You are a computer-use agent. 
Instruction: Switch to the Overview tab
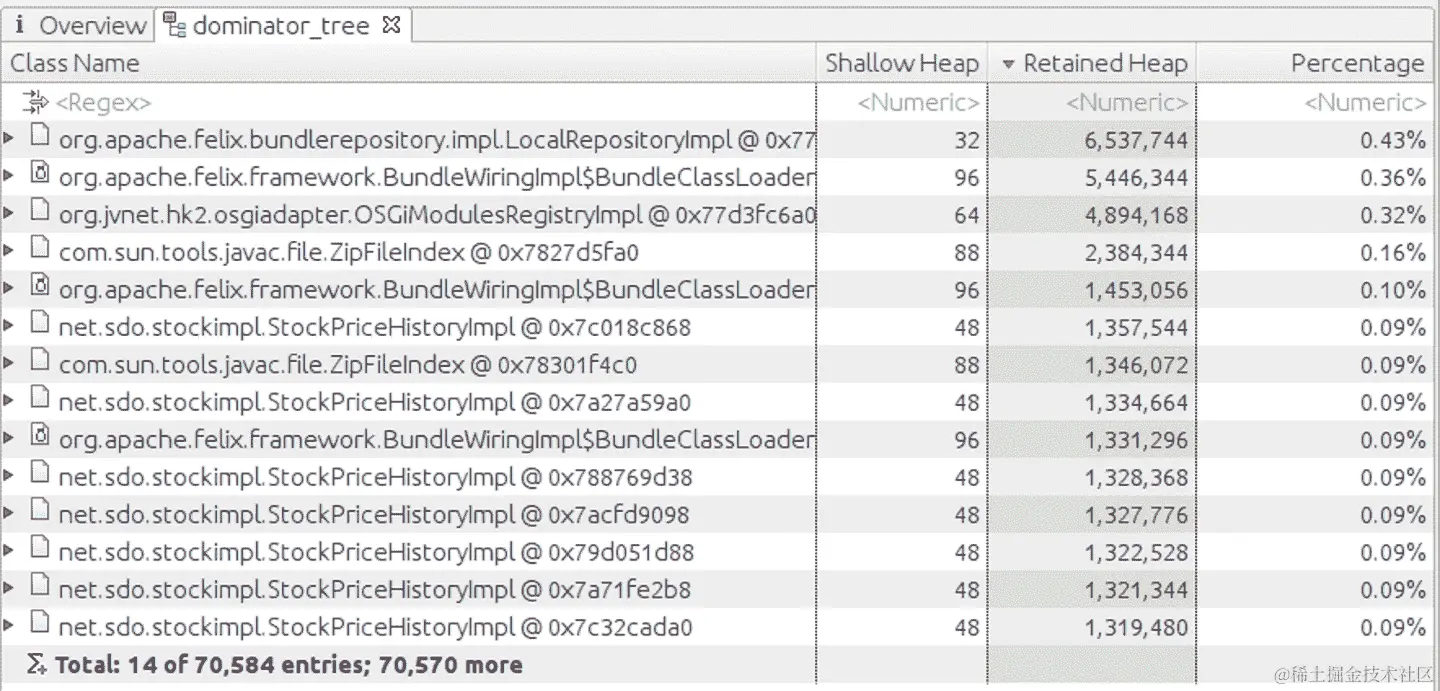[78, 25]
